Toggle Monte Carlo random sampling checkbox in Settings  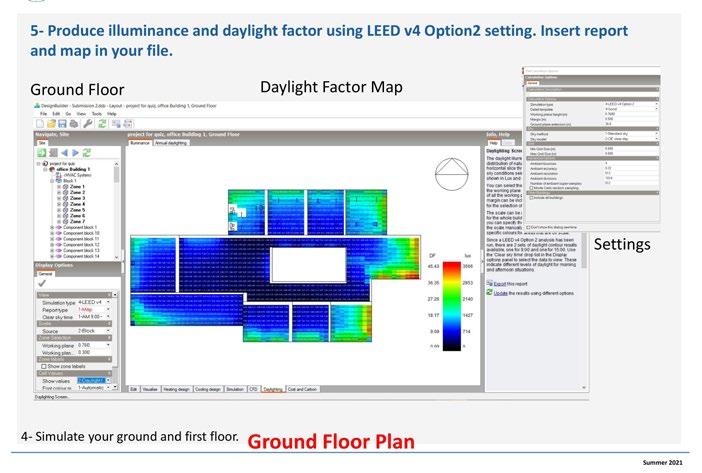click(x=531, y=188)
